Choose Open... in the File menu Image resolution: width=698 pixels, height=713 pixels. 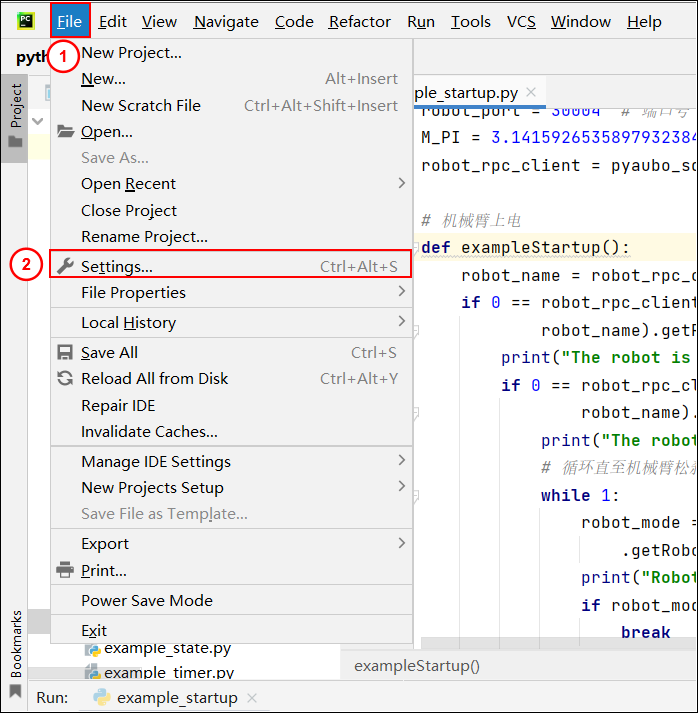(x=231, y=132)
